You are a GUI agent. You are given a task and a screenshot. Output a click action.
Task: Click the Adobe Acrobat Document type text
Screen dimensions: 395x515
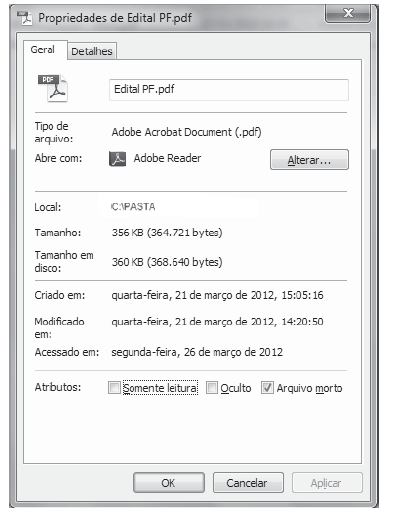(x=186, y=132)
